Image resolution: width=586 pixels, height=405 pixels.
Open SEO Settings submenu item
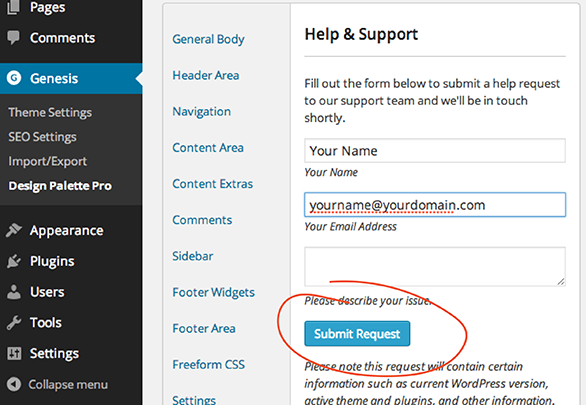[x=42, y=137]
